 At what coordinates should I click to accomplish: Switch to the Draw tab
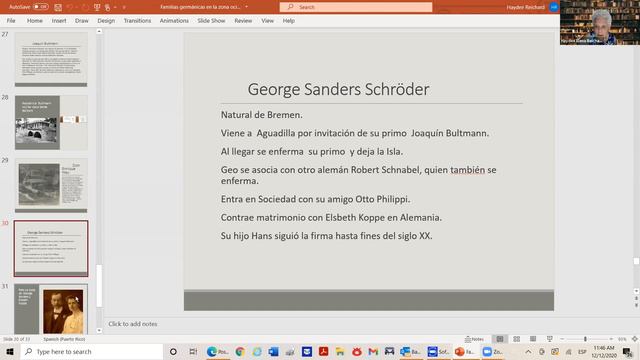(x=82, y=20)
